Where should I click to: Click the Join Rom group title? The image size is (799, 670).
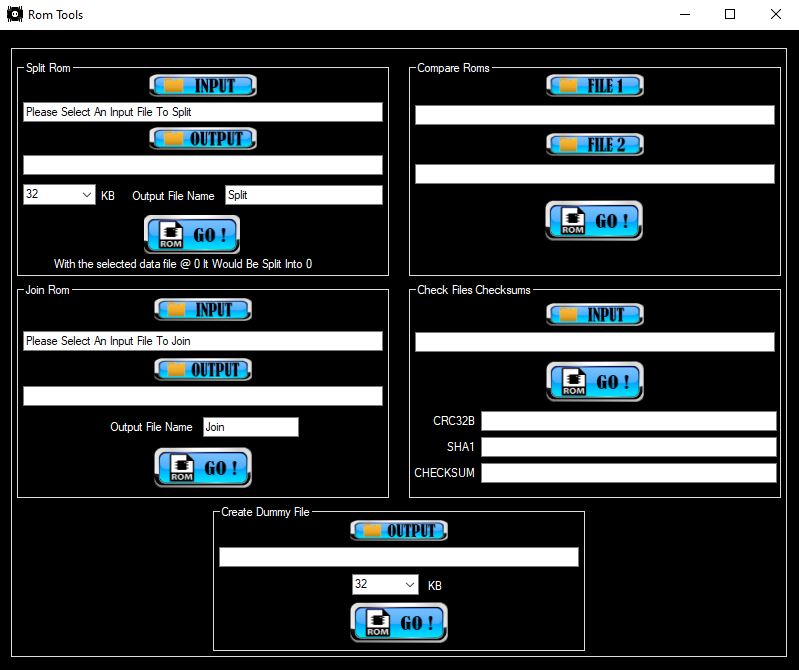click(47, 290)
